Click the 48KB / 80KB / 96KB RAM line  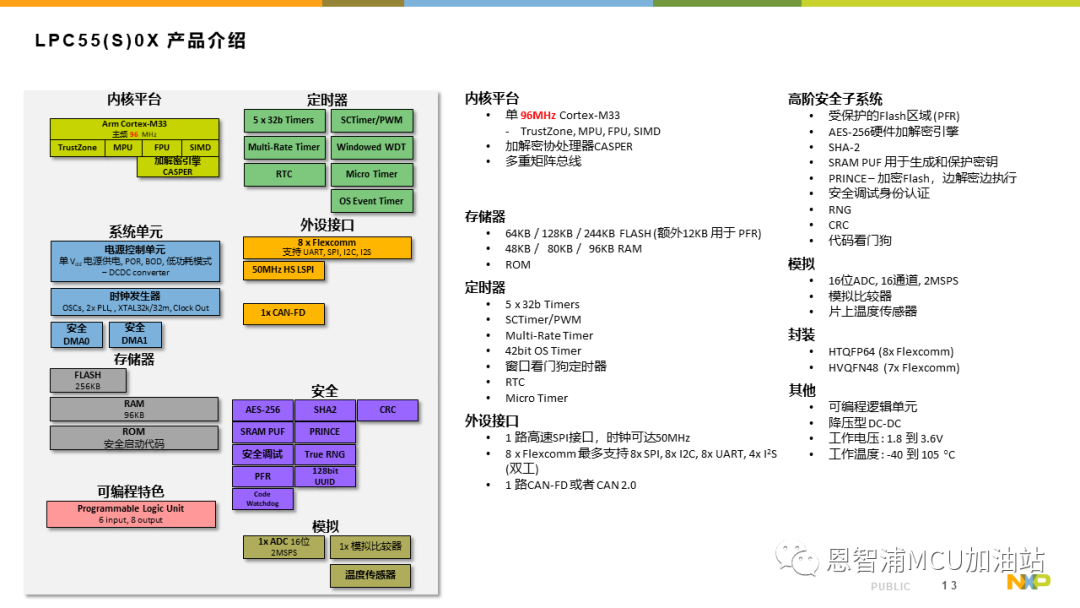pyautogui.click(x=573, y=249)
